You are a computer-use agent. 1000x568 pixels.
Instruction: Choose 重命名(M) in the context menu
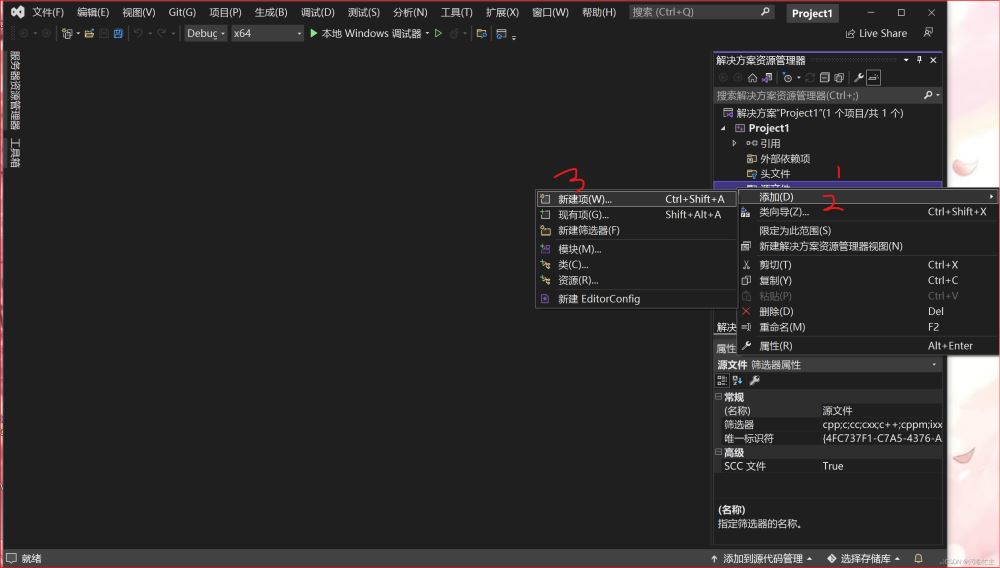(781, 327)
